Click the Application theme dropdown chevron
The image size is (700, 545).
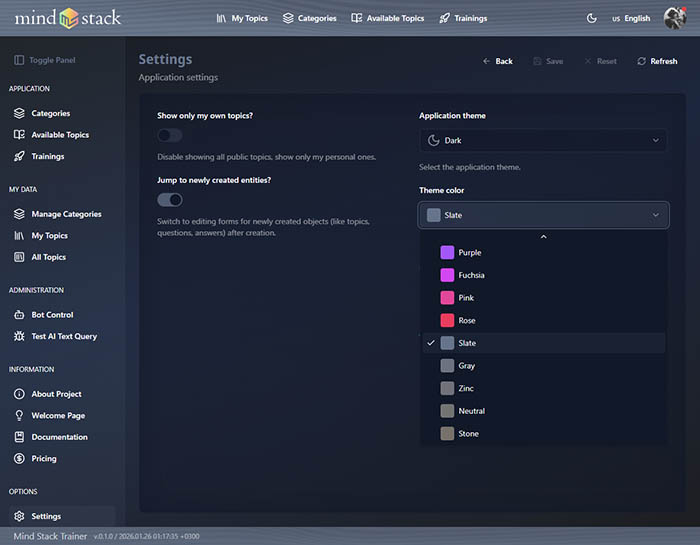tap(655, 140)
